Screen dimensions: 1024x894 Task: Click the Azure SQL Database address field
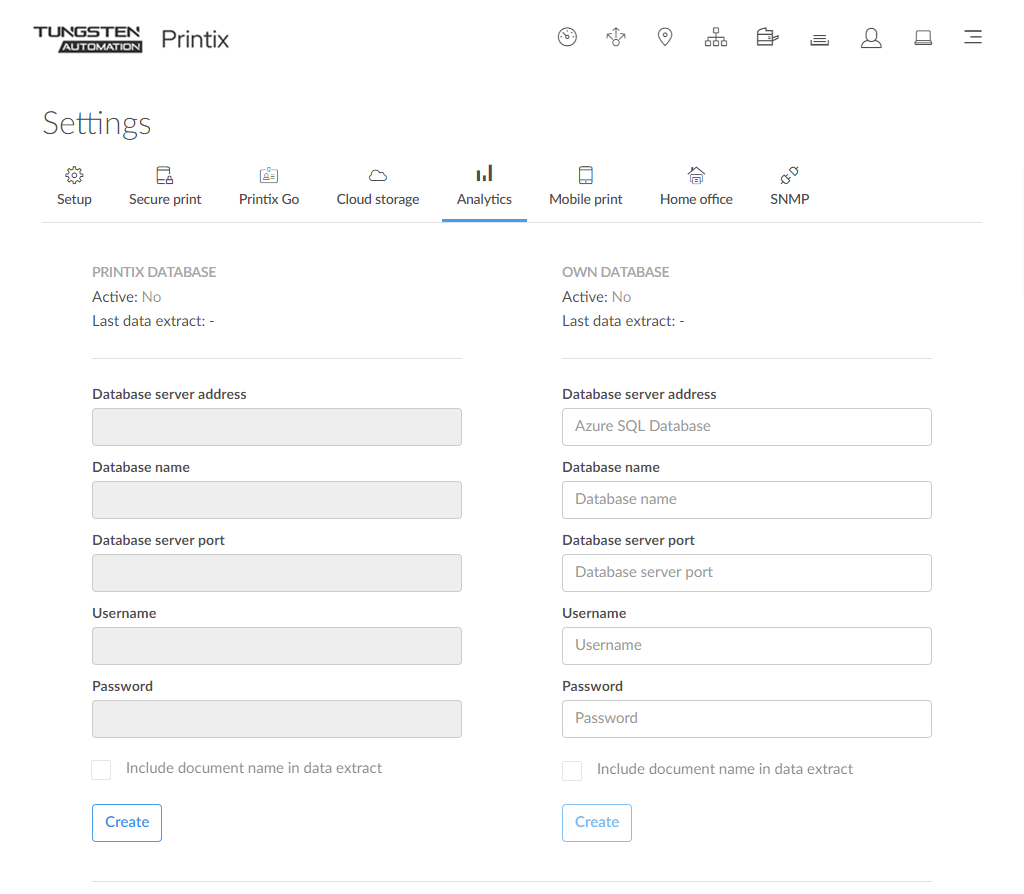point(746,426)
